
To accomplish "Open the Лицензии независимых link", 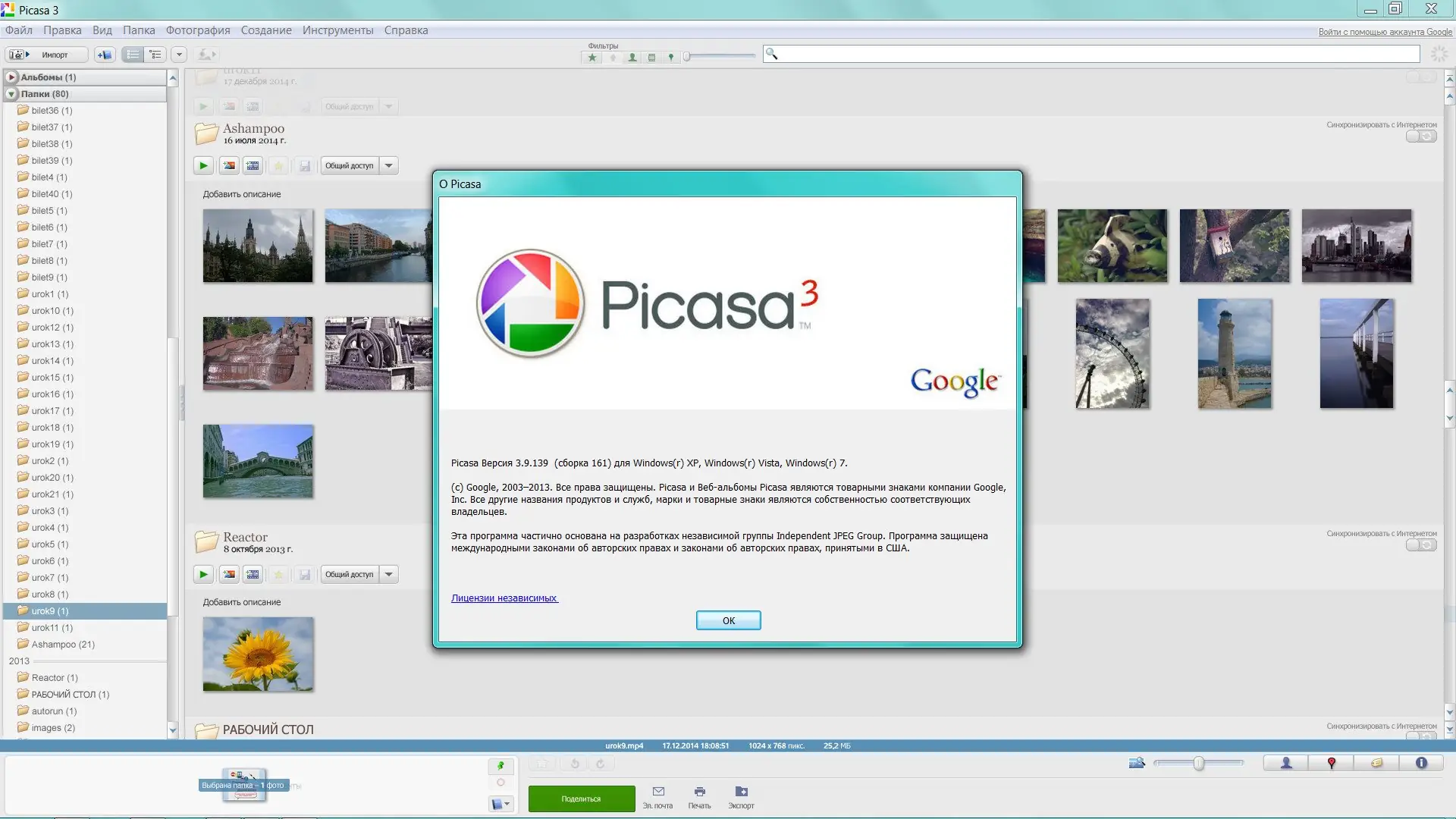I will pyautogui.click(x=504, y=598).
